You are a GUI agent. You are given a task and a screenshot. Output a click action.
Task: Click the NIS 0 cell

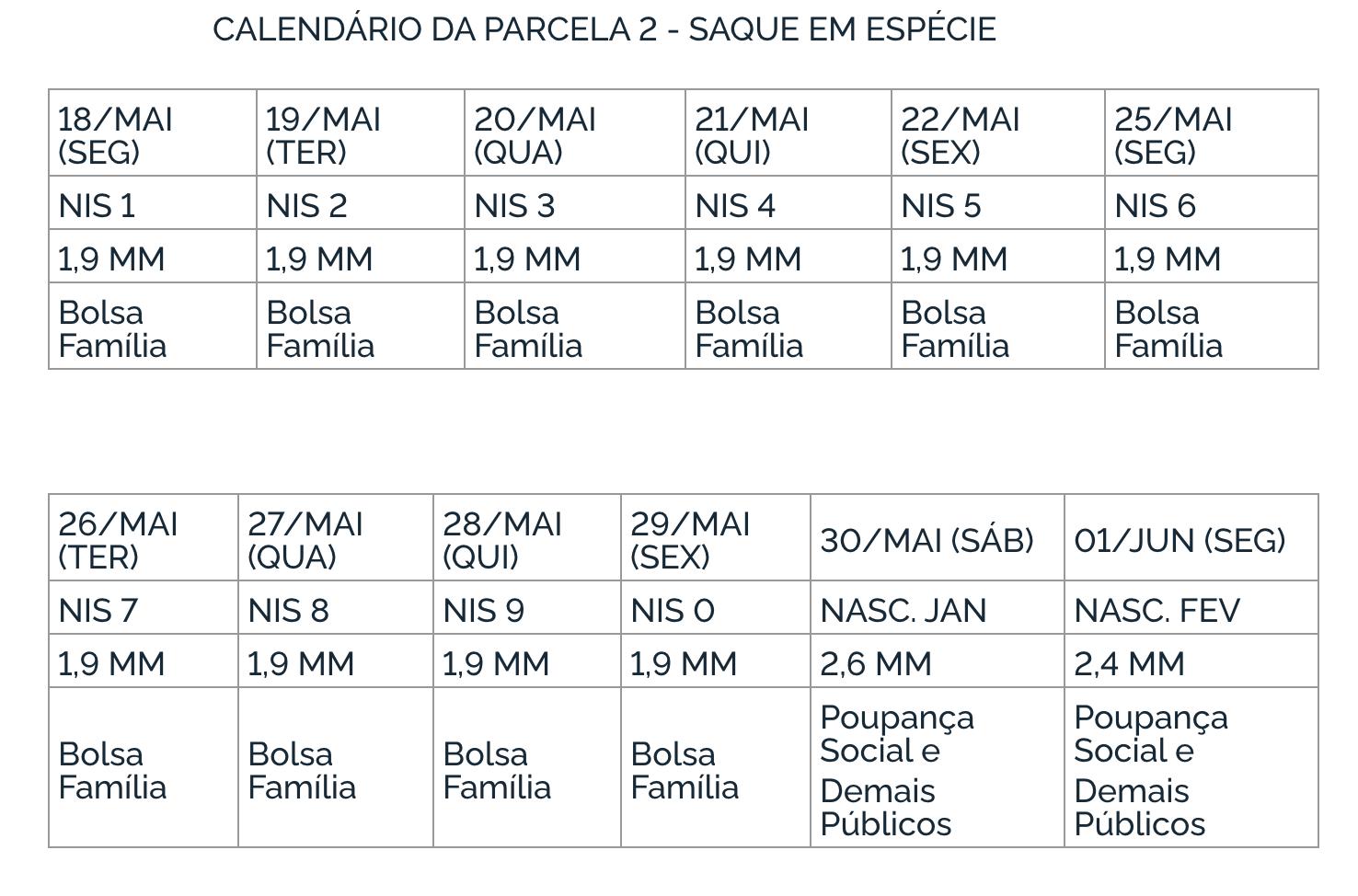(715, 609)
